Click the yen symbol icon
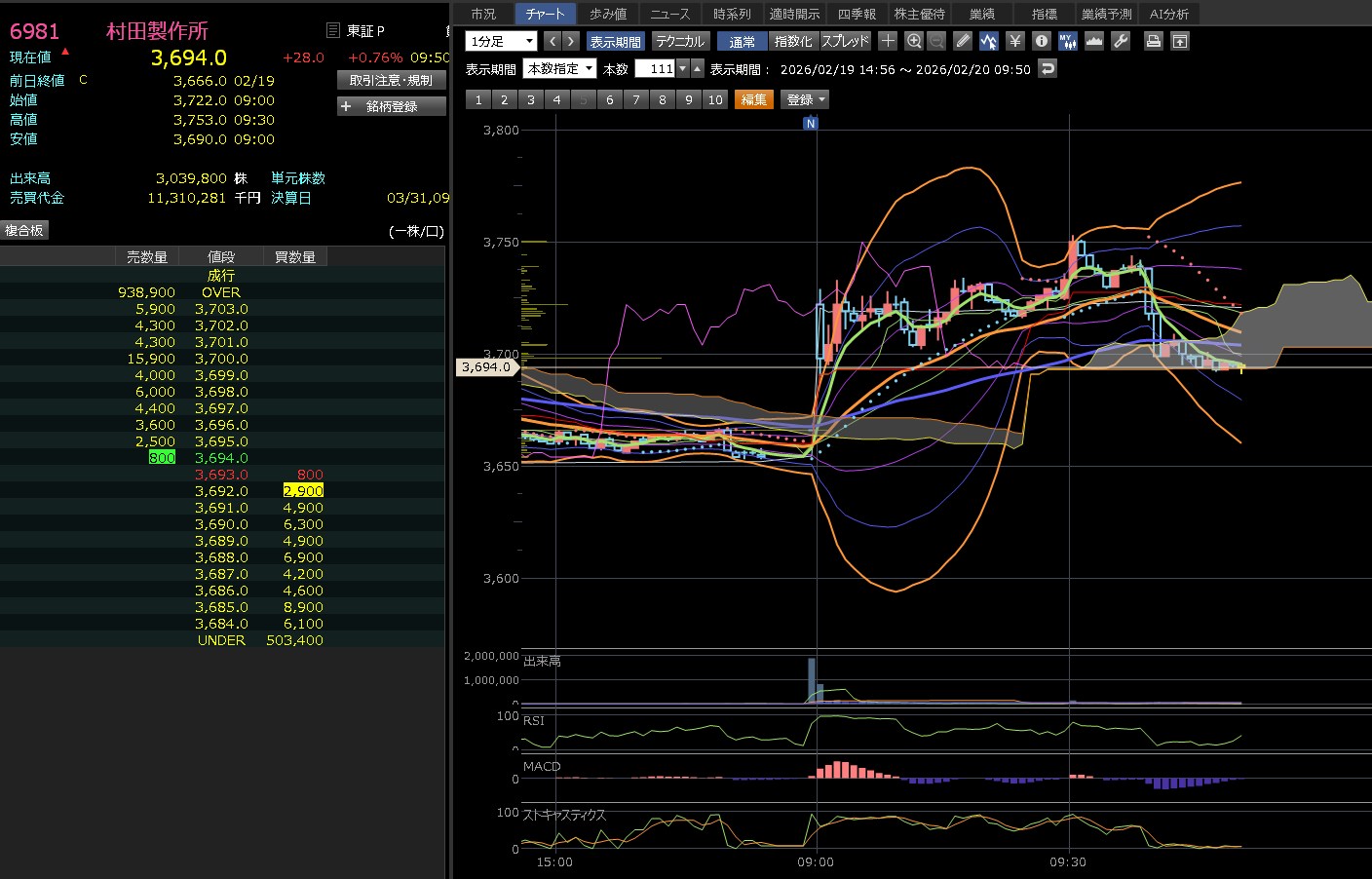 [x=1014, y=41]
